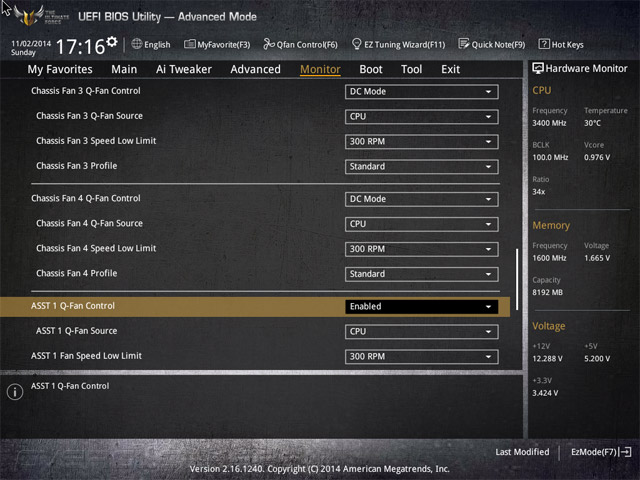
Task: Click MyFavorite(F3) text button
Action: (224, 44)
